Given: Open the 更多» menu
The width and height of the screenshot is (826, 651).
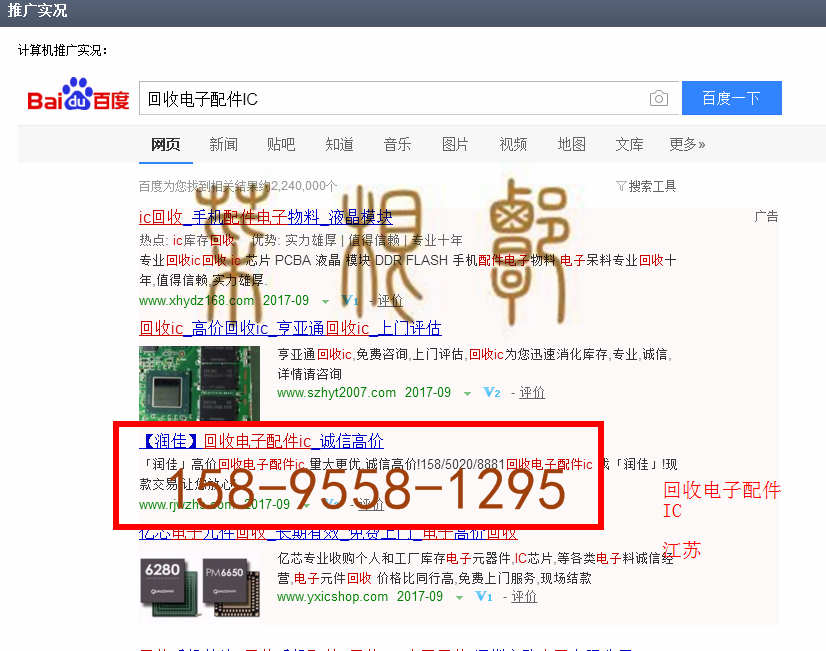Looking at the screenshot, I should (686, 144).
